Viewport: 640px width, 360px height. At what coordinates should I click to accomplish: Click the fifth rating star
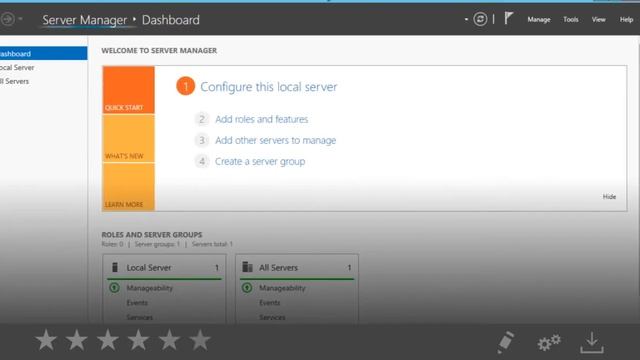pos(169,340)
